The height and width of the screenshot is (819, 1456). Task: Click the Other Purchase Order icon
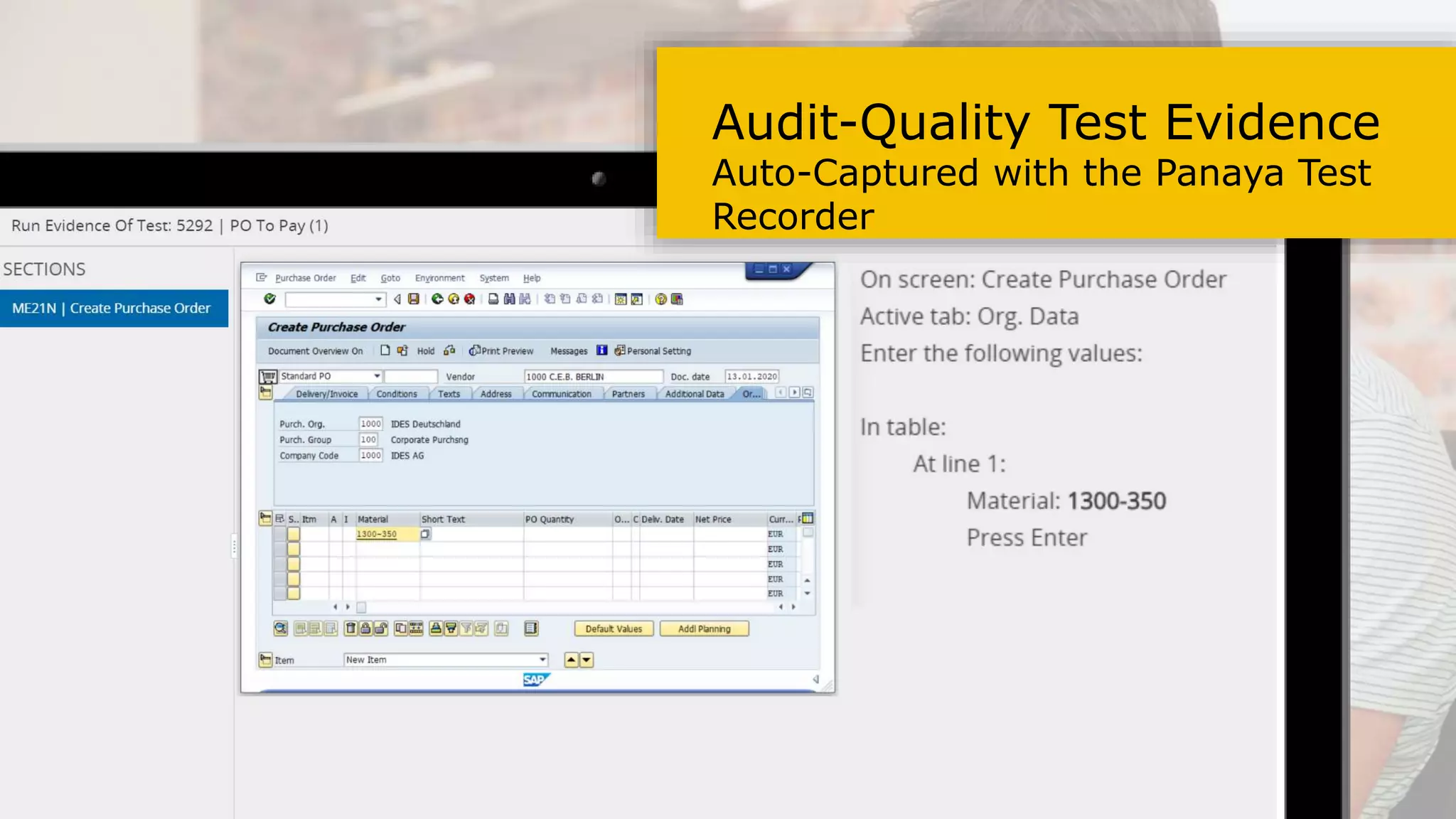[x=402, y=350]
